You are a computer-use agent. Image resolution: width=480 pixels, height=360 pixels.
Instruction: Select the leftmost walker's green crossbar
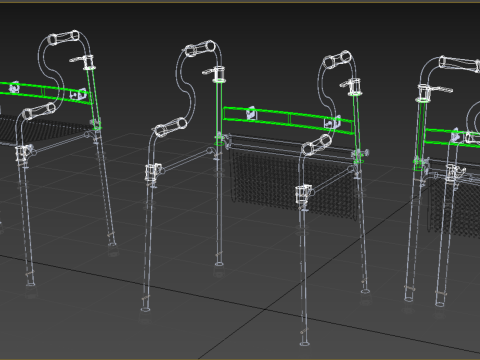coord(47,93)
